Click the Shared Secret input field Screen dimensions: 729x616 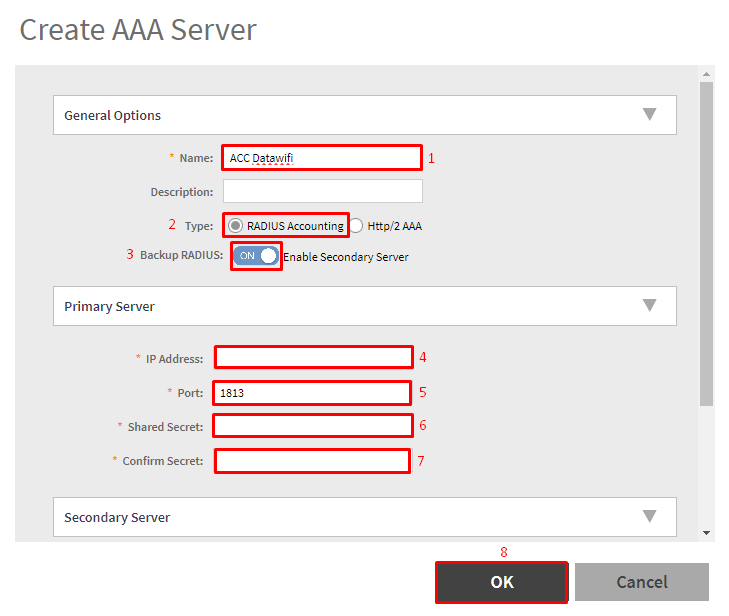(313, 426)
